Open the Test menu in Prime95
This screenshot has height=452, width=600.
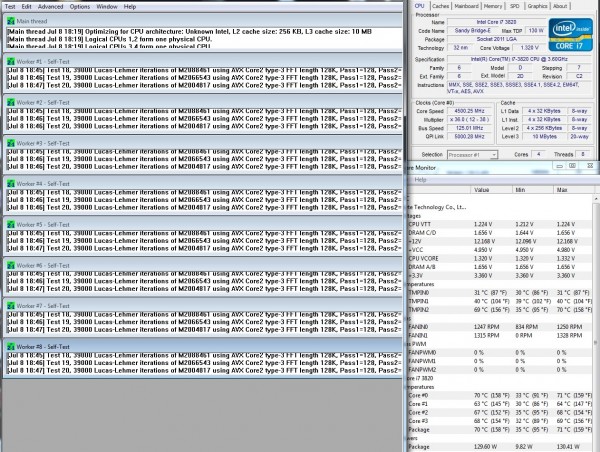point(10,7)
